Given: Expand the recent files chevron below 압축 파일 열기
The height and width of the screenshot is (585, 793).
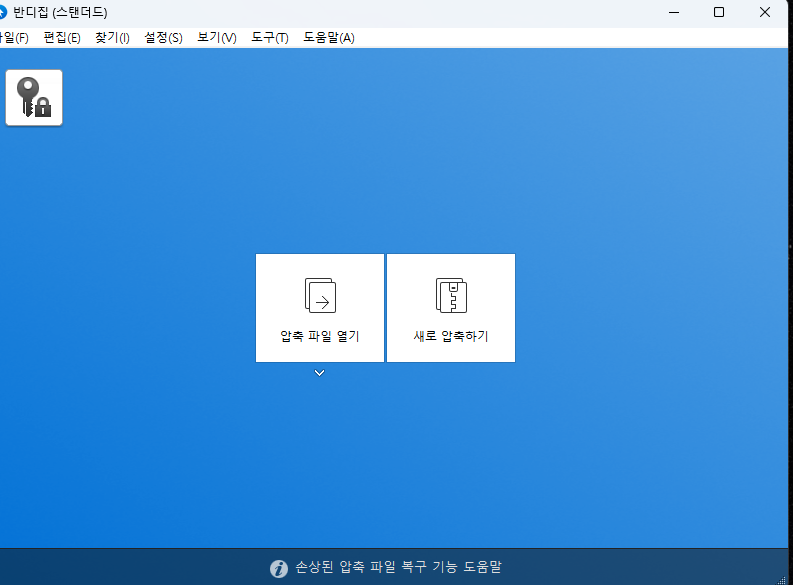Looking at the screenshot, I should [319, 373].
